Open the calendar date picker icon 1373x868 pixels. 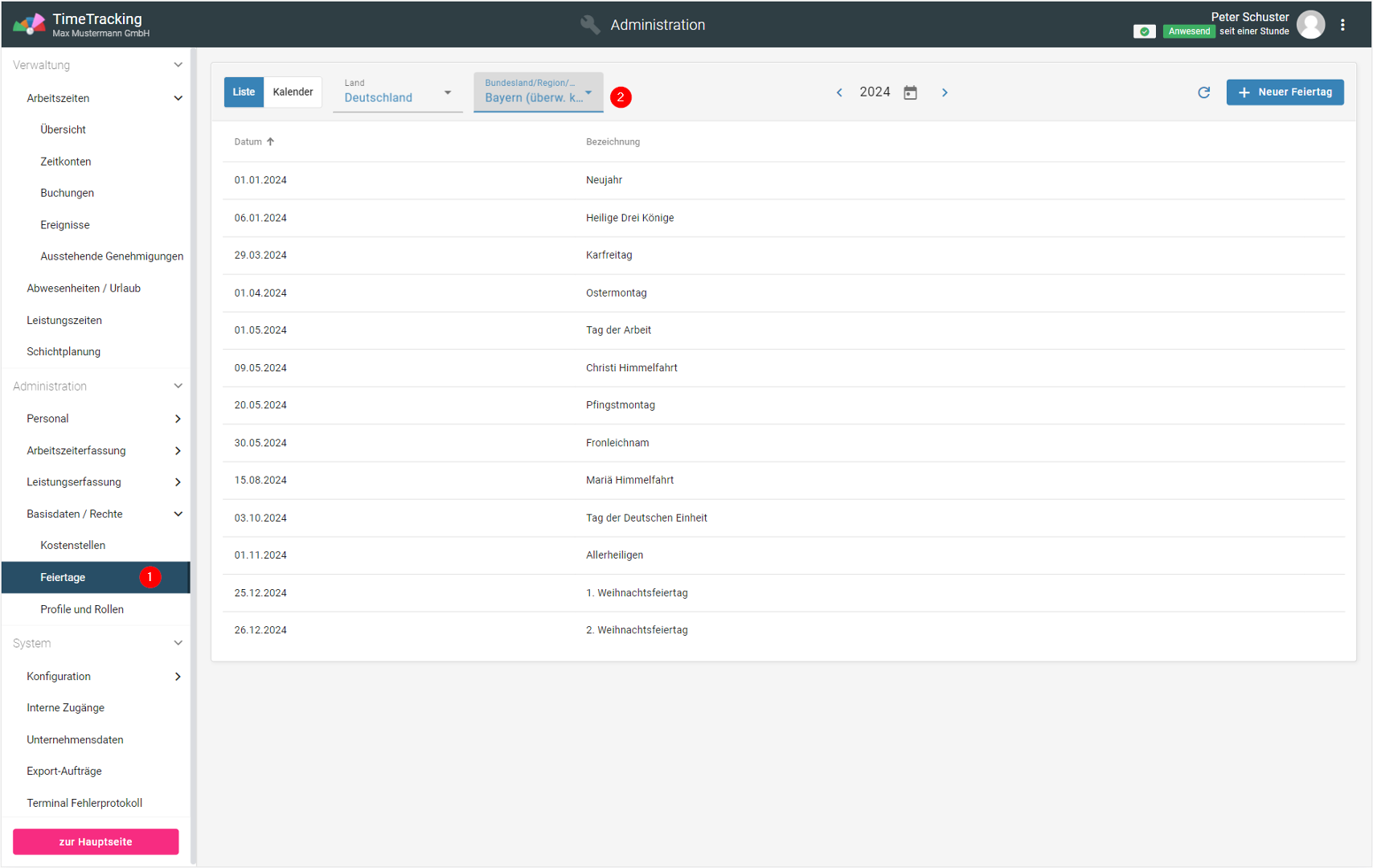[910, 92]
